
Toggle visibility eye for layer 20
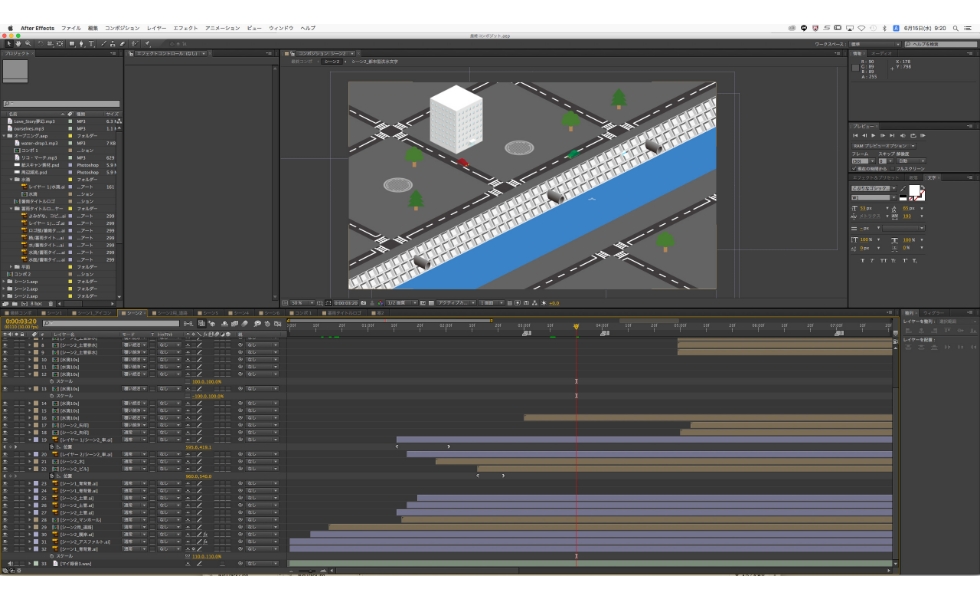tap(5, 454)
